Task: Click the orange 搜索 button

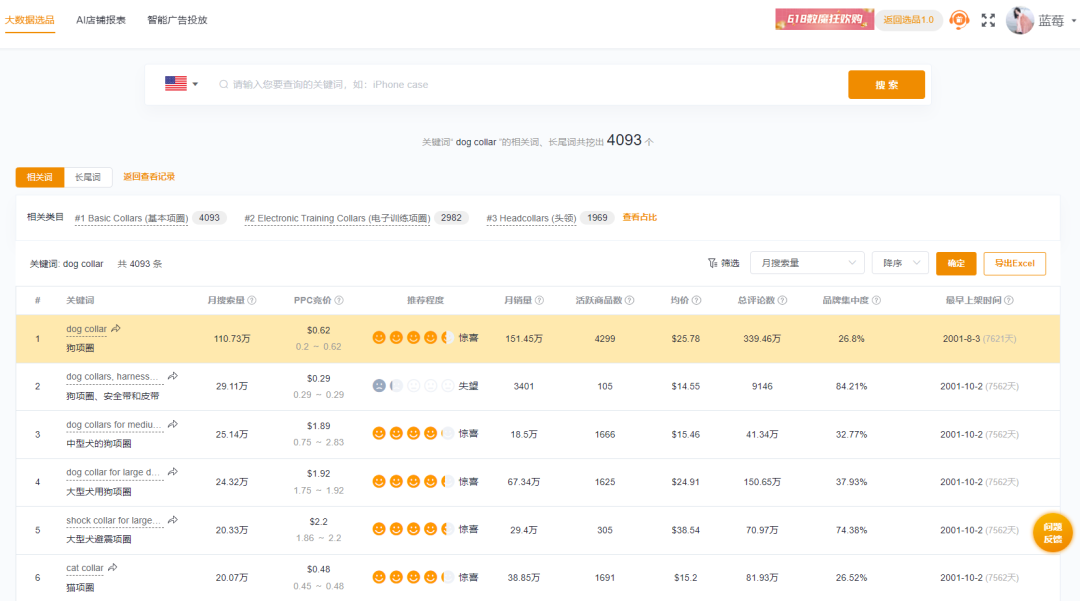Action: click(x=886, y=85)
